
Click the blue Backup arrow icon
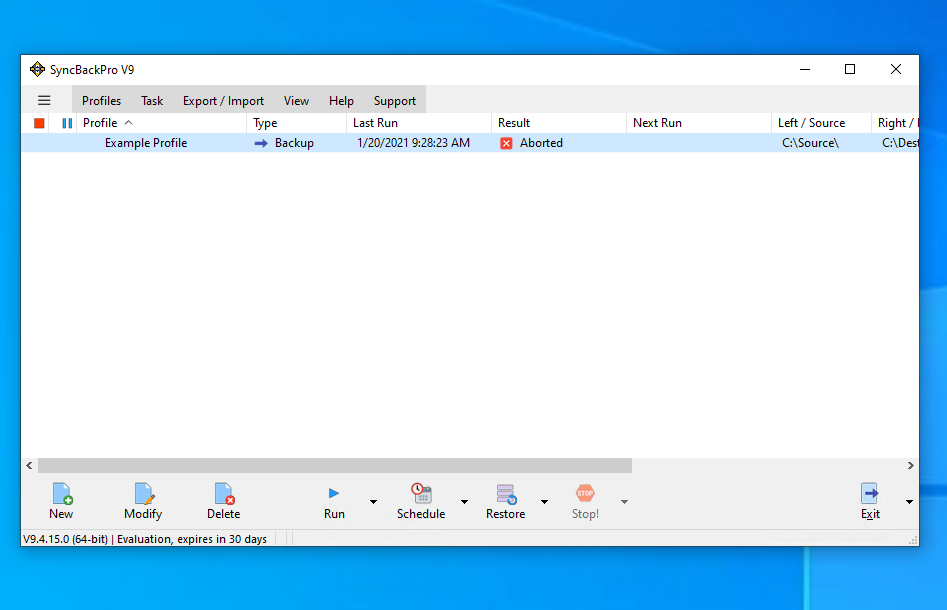pyautogui.click(x=261, y=143)
